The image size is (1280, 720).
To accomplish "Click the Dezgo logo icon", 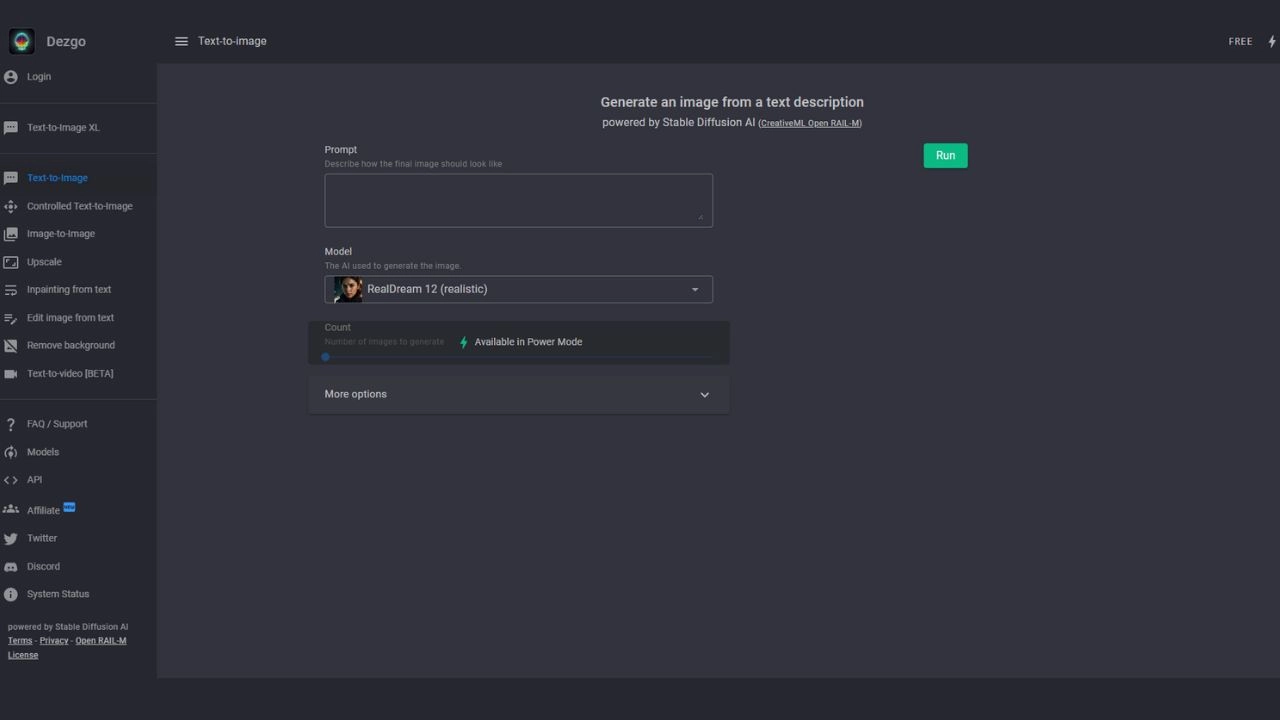I will [21, 41].
